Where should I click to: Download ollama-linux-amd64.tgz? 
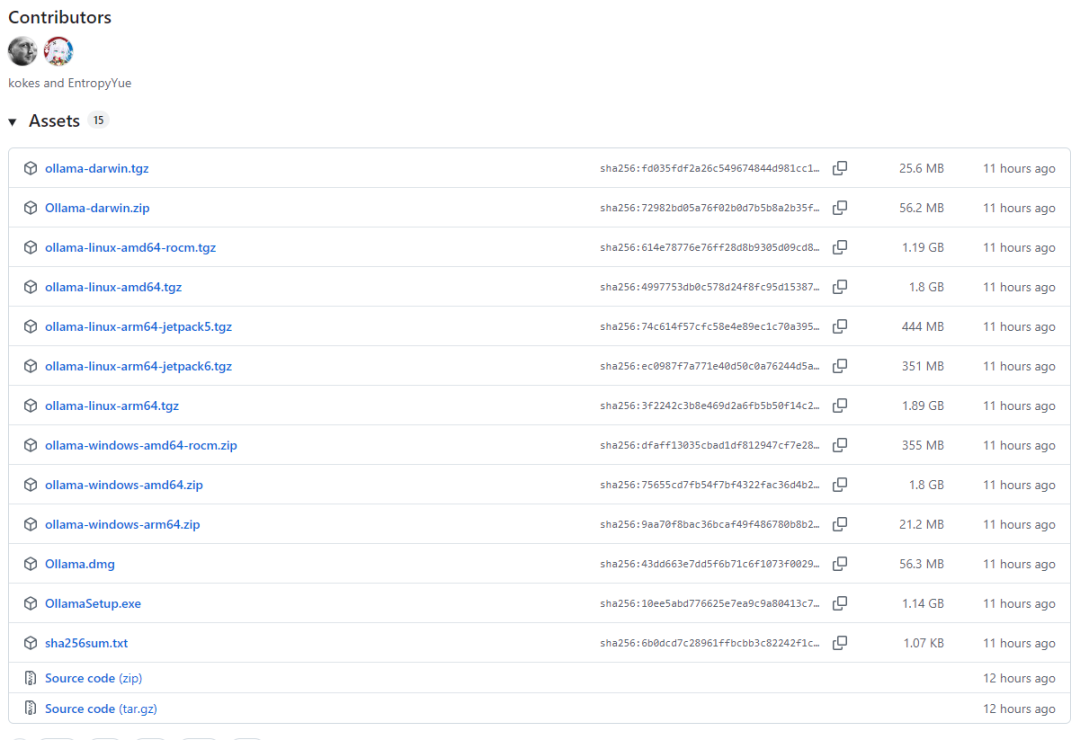pyautogui.click(x=113, y=287)
